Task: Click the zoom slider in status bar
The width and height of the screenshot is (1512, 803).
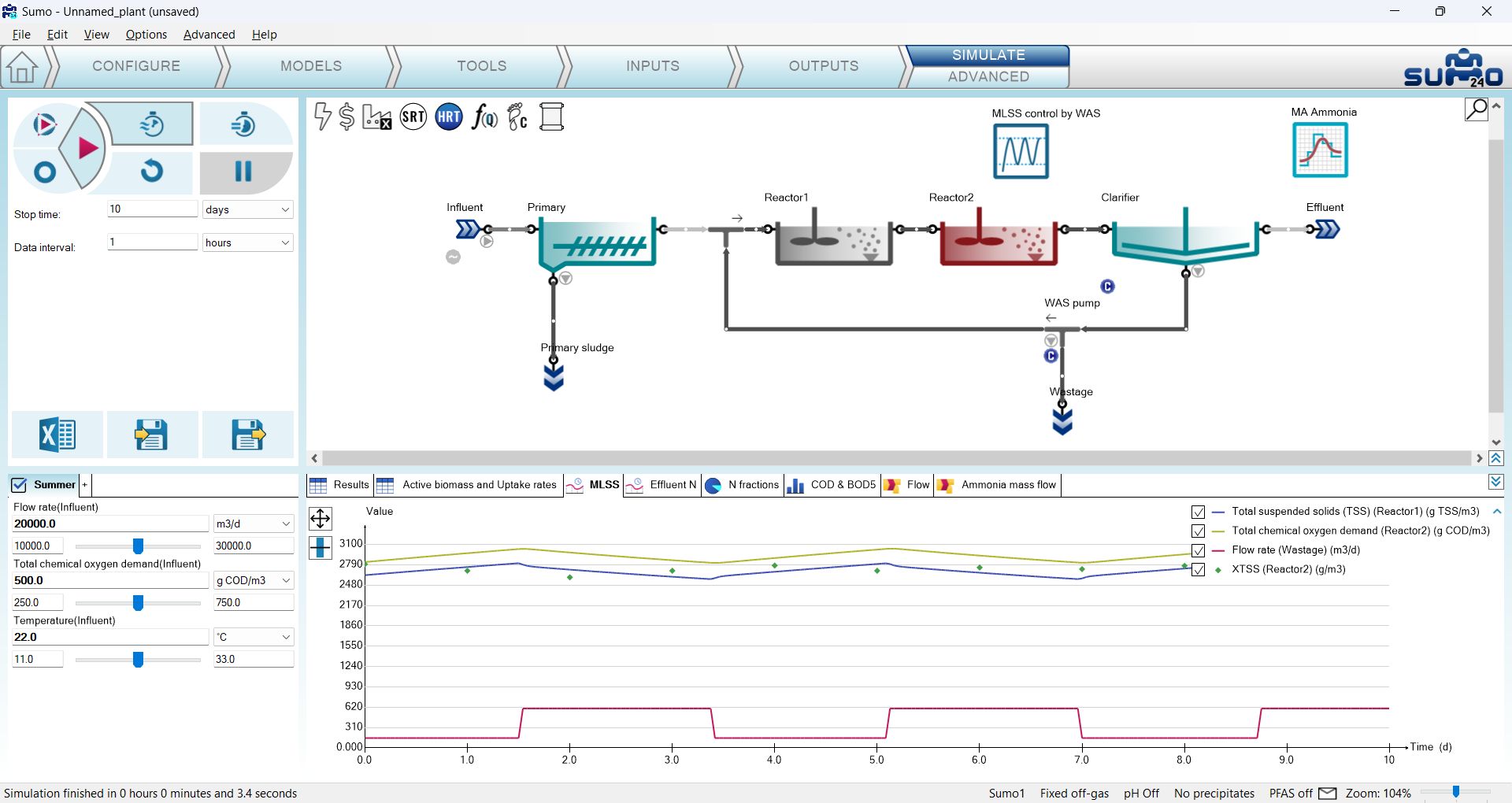Action: click(x=1456, y=792)
